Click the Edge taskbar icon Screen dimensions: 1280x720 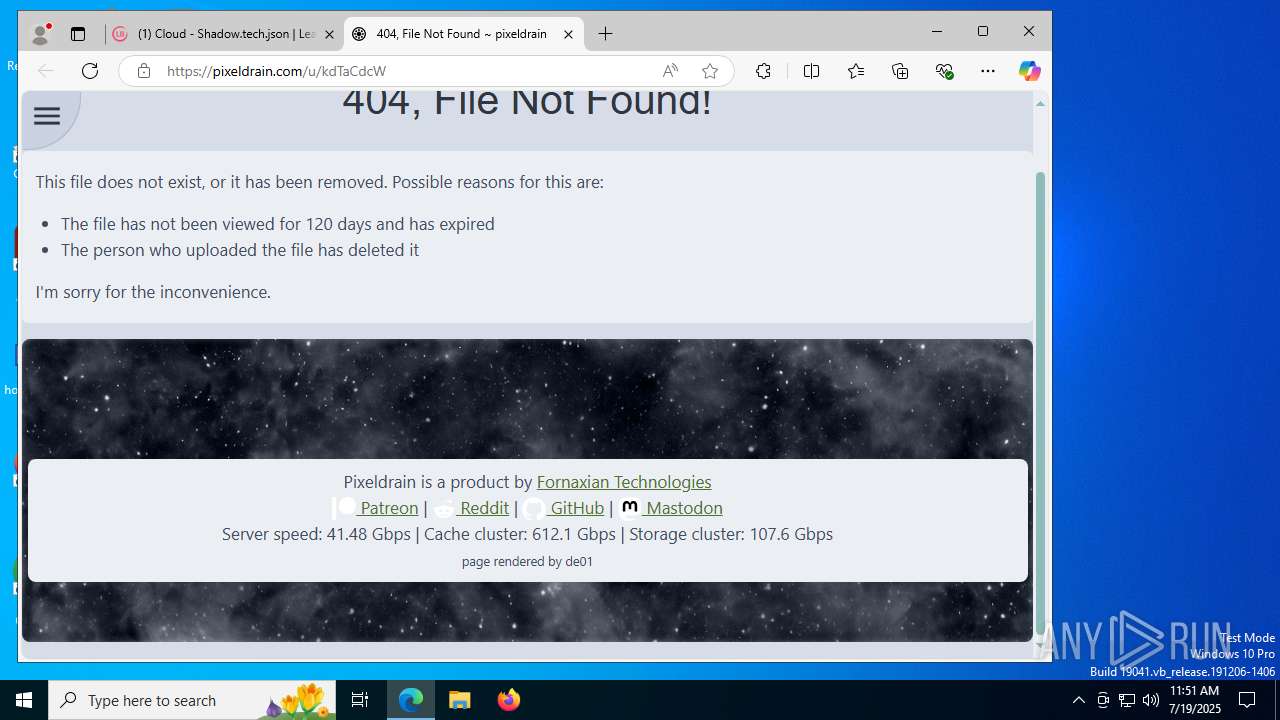(x=411, y=700)
